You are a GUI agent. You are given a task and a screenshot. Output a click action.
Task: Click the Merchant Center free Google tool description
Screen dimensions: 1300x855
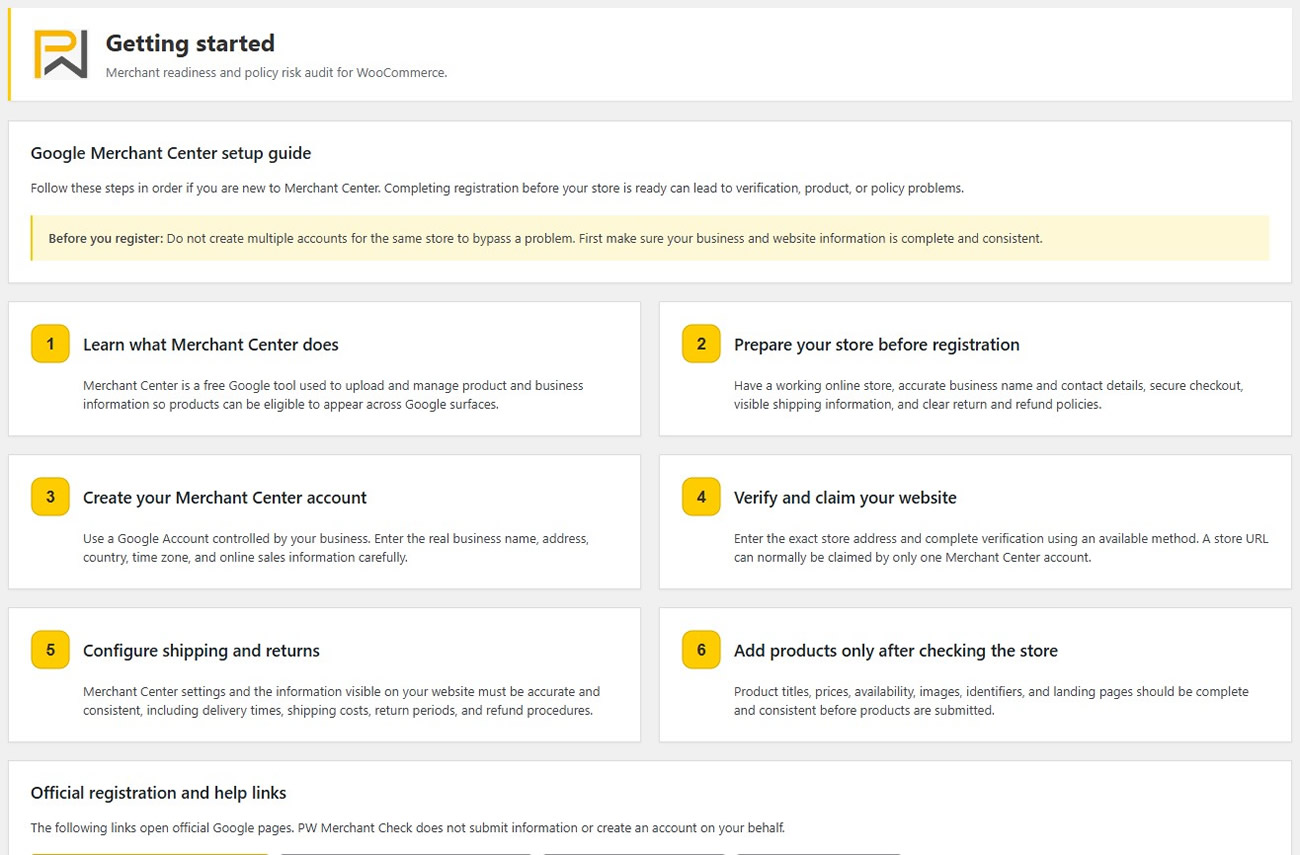(333, 395)
